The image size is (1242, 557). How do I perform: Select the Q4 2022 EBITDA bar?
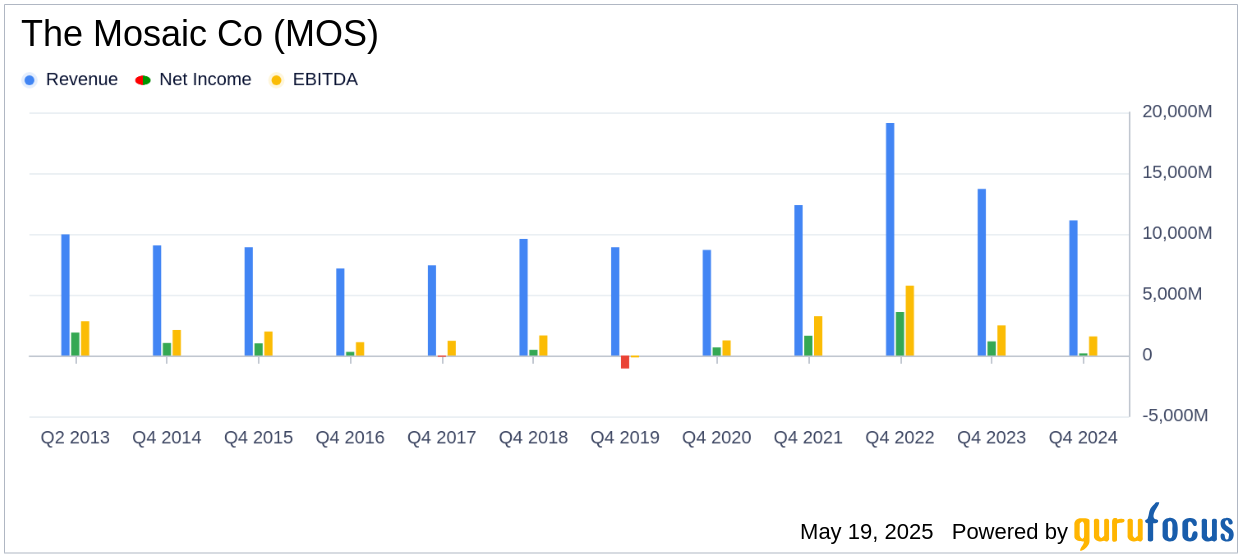click(910, 321)
